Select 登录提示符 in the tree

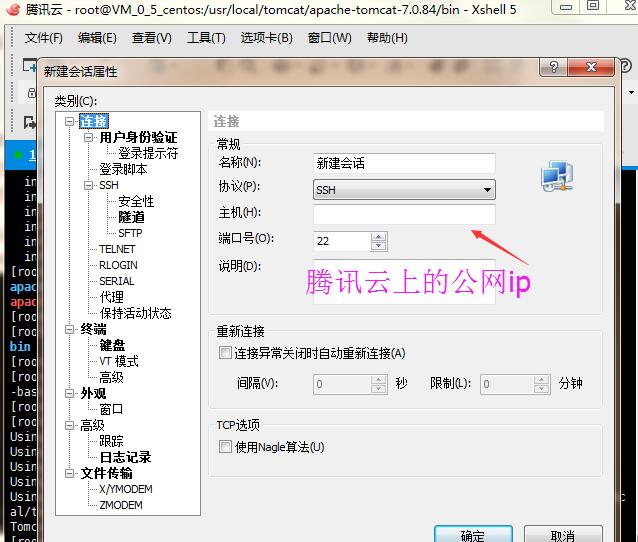click(x=148, y=153)
